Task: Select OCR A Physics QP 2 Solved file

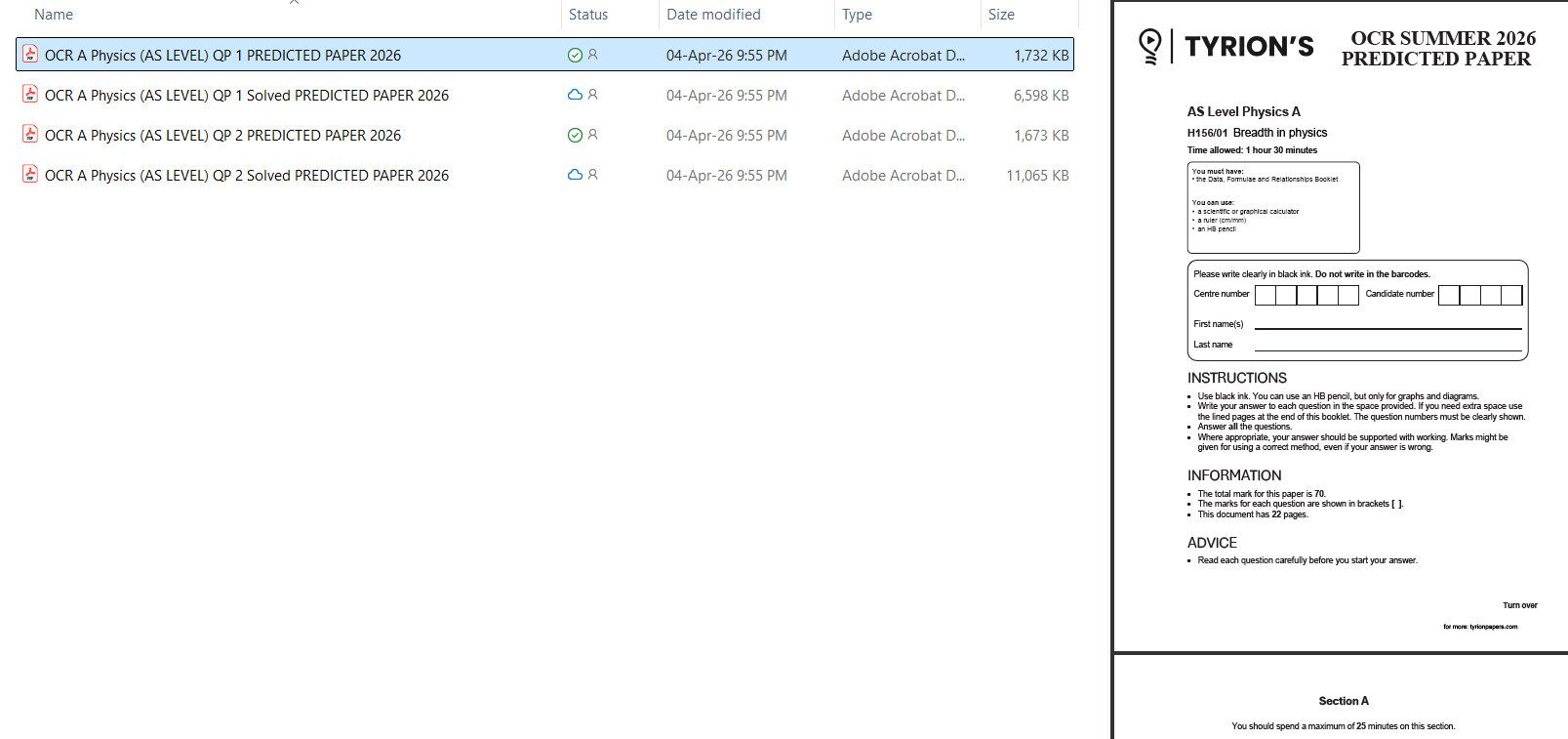Action: 247,176
